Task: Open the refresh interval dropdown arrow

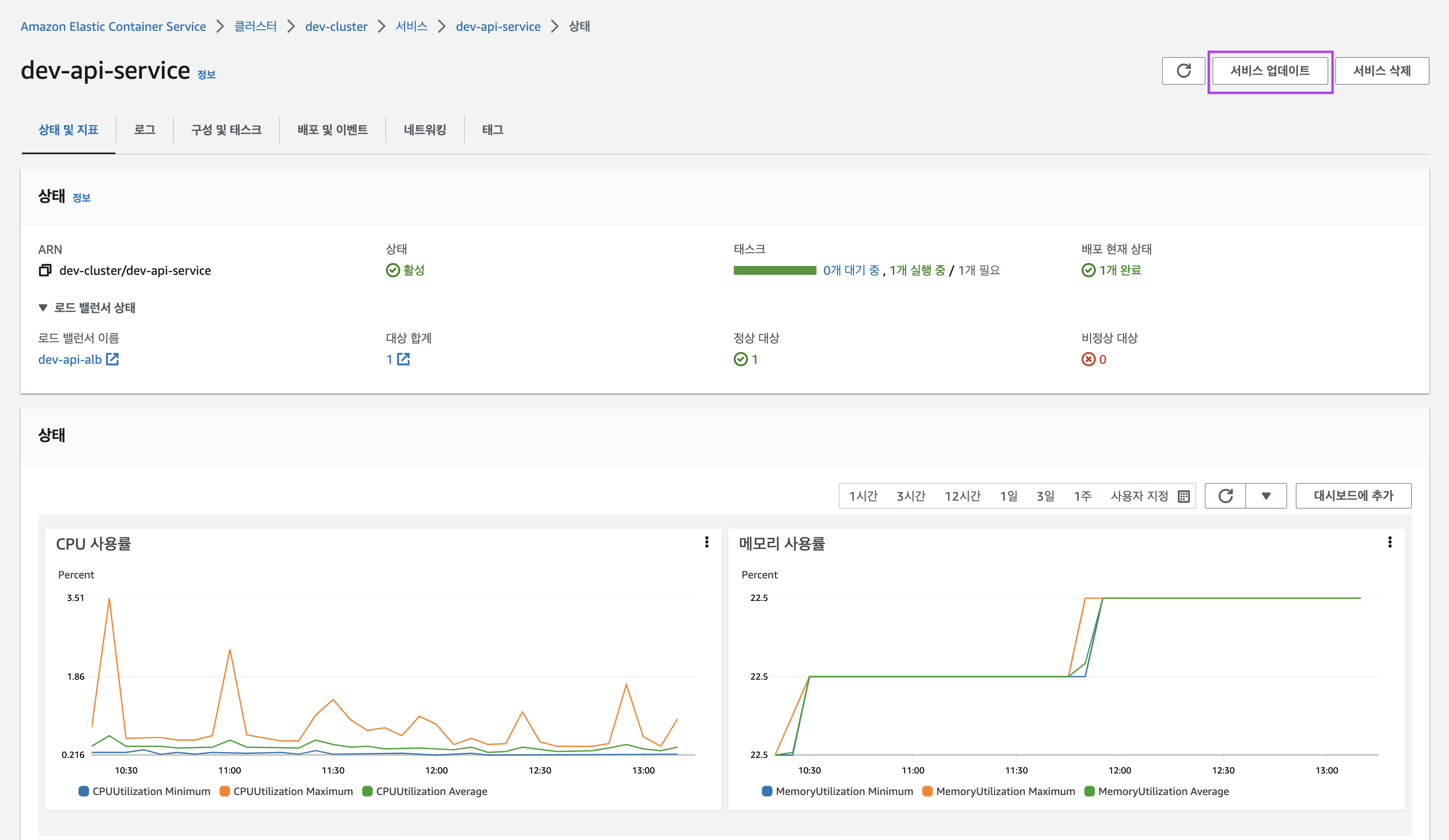Action: pos(1266,496)
